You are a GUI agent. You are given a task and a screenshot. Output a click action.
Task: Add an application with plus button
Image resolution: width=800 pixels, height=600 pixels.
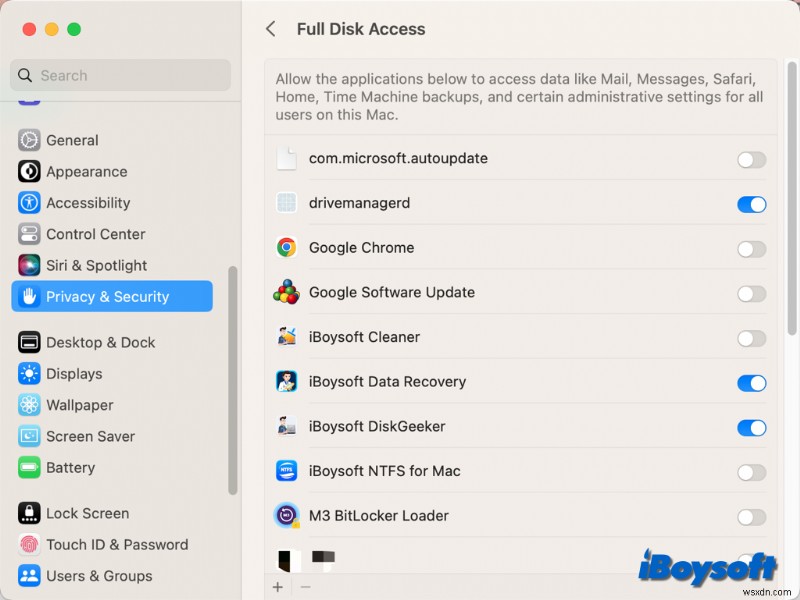tap(278, 587)
